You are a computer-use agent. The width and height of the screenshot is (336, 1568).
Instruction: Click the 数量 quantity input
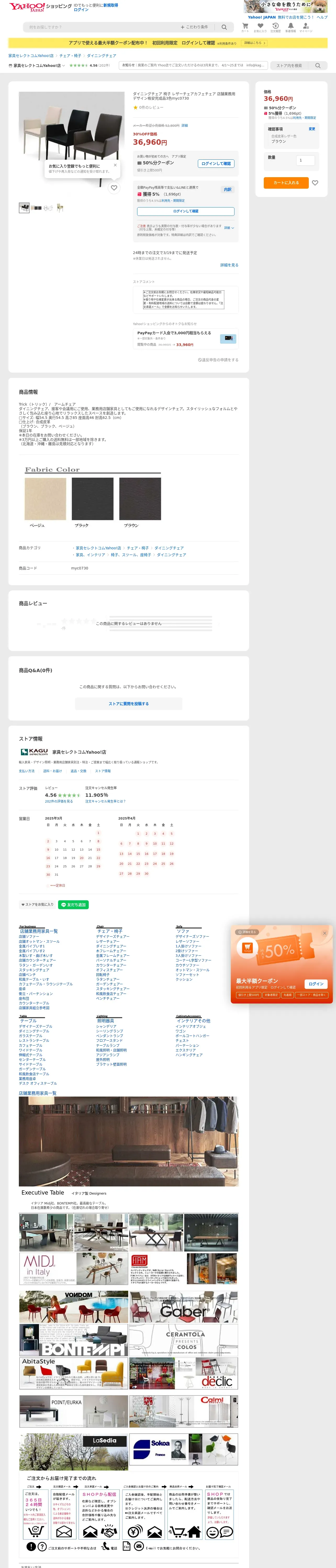point(305,160)
